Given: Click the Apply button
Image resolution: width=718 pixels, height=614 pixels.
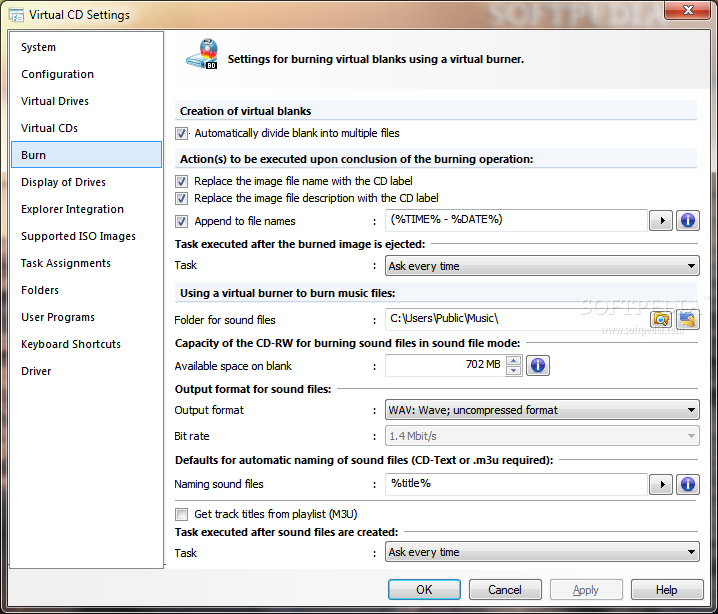Looking at the screenshot, I should 586,590.
